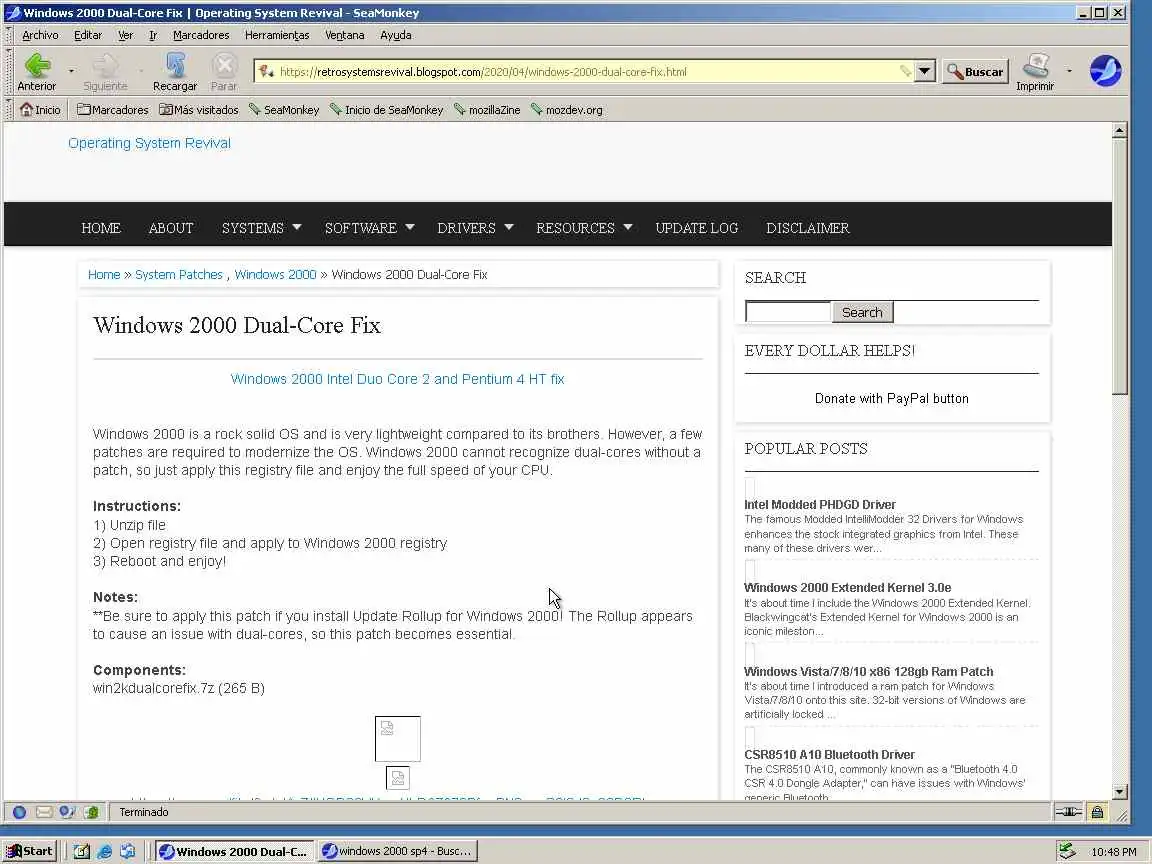Open the Ayuda menu
The height and width of the screenshot is (864, 1152).
pyautogui.click(x=395, y=35)
